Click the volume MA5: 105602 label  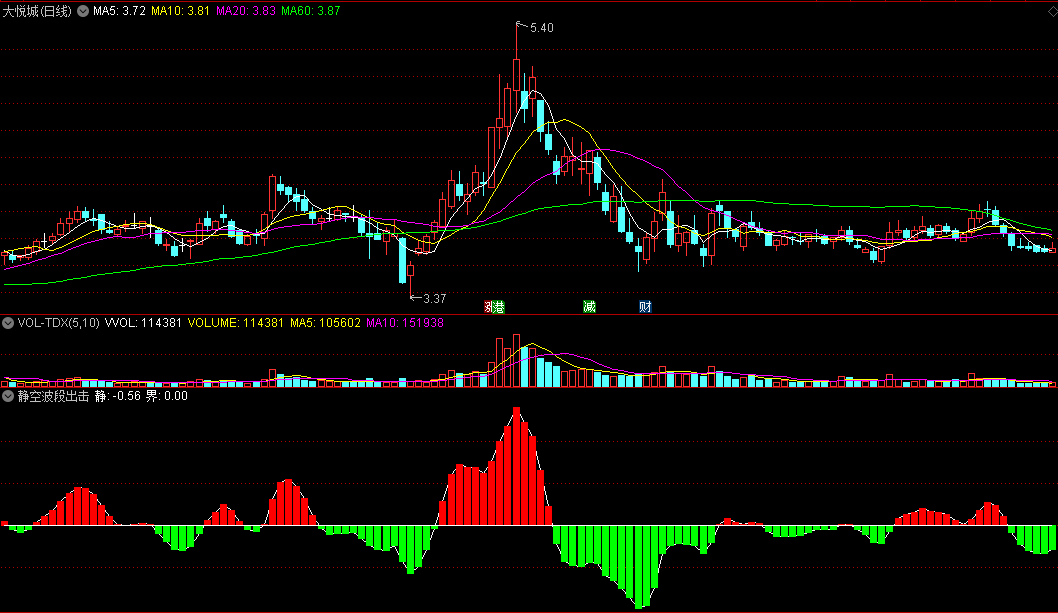click(x=325, y=323)
